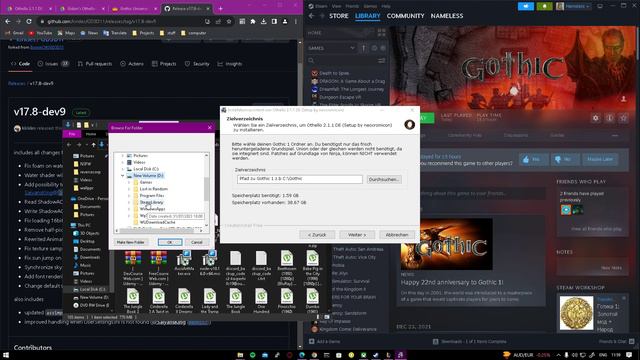
Task: Open GitHub Actions tab
Action: 132,64
